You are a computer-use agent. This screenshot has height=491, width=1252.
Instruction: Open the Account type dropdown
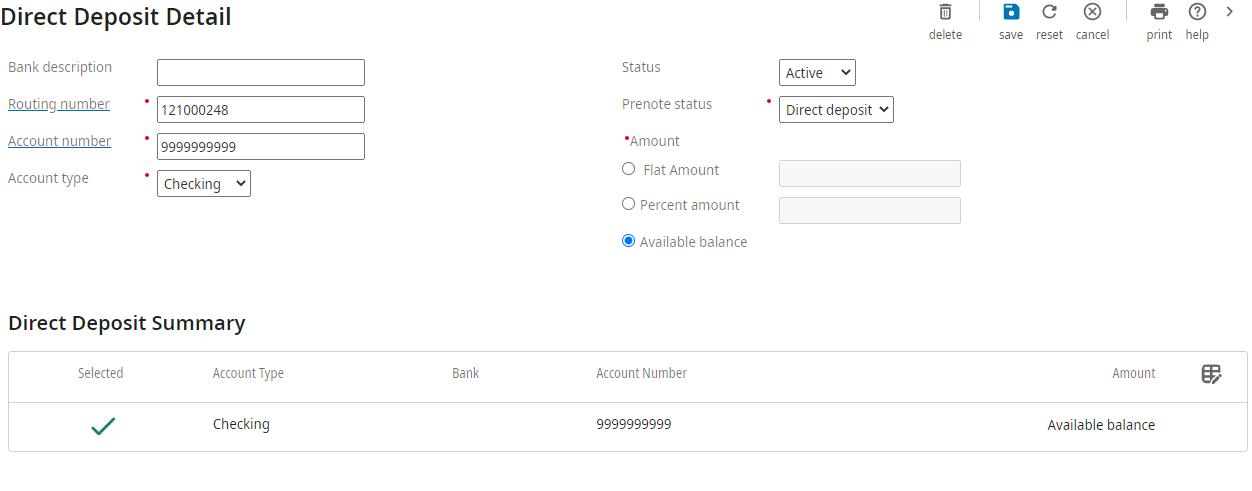pyautogui.click(x=204, y=184)
